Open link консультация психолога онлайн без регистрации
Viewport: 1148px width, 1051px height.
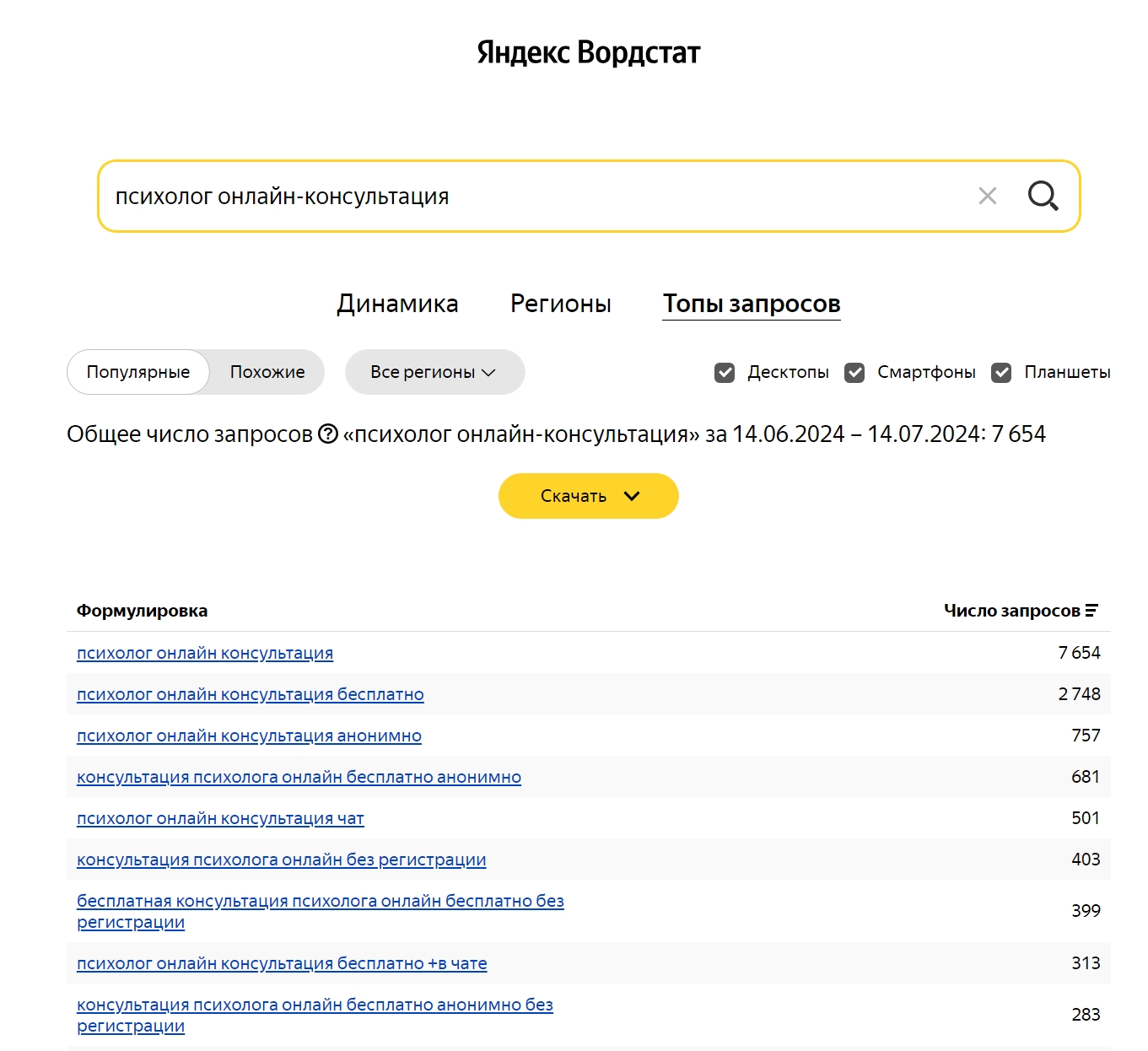coord(282,860)
